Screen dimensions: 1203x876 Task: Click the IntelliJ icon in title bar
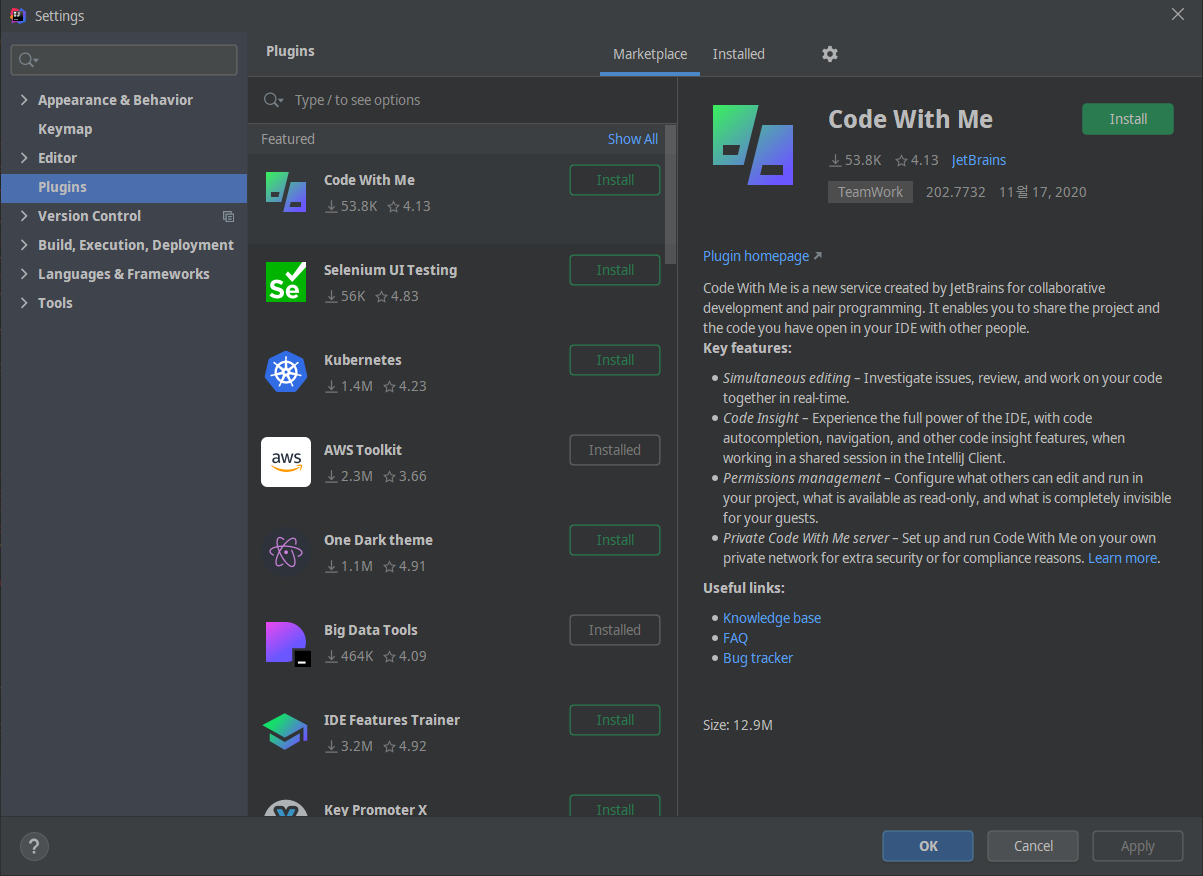[x=17, y=15]
